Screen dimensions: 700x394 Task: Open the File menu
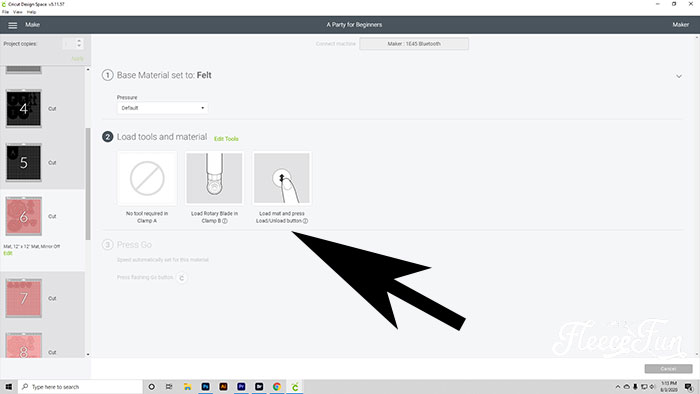(x=5, y=12)
